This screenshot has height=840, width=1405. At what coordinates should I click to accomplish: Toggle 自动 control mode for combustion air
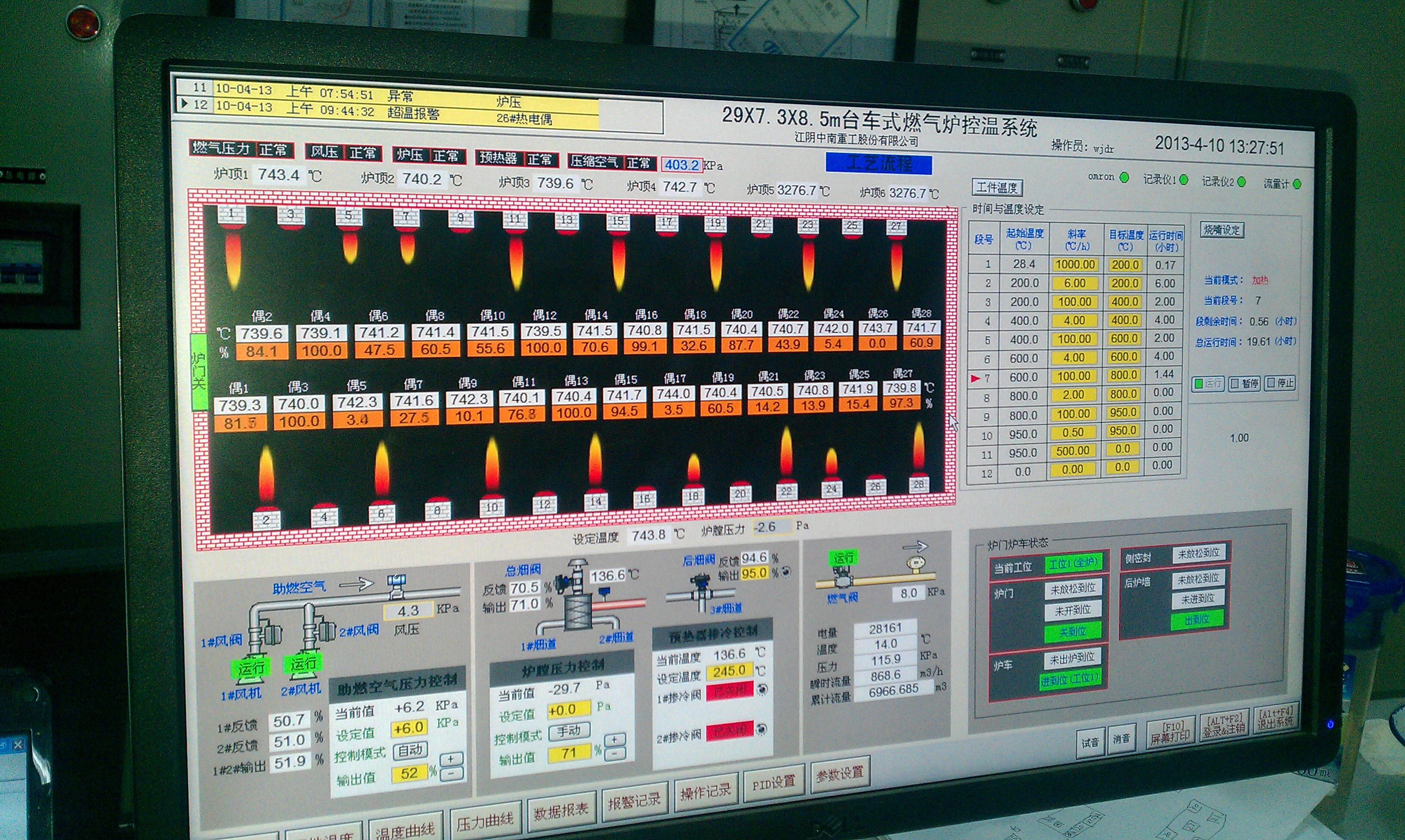[x=410, y=750]
